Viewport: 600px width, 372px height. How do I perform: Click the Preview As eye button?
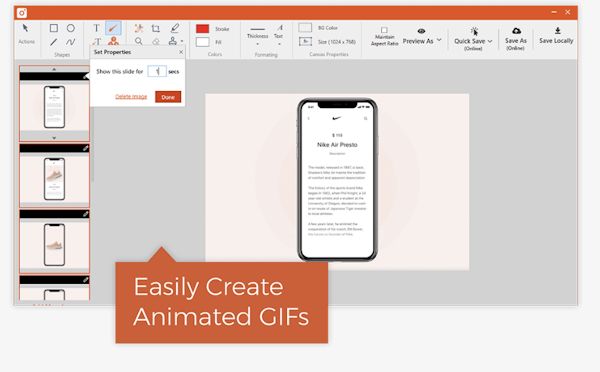(418, 36)
